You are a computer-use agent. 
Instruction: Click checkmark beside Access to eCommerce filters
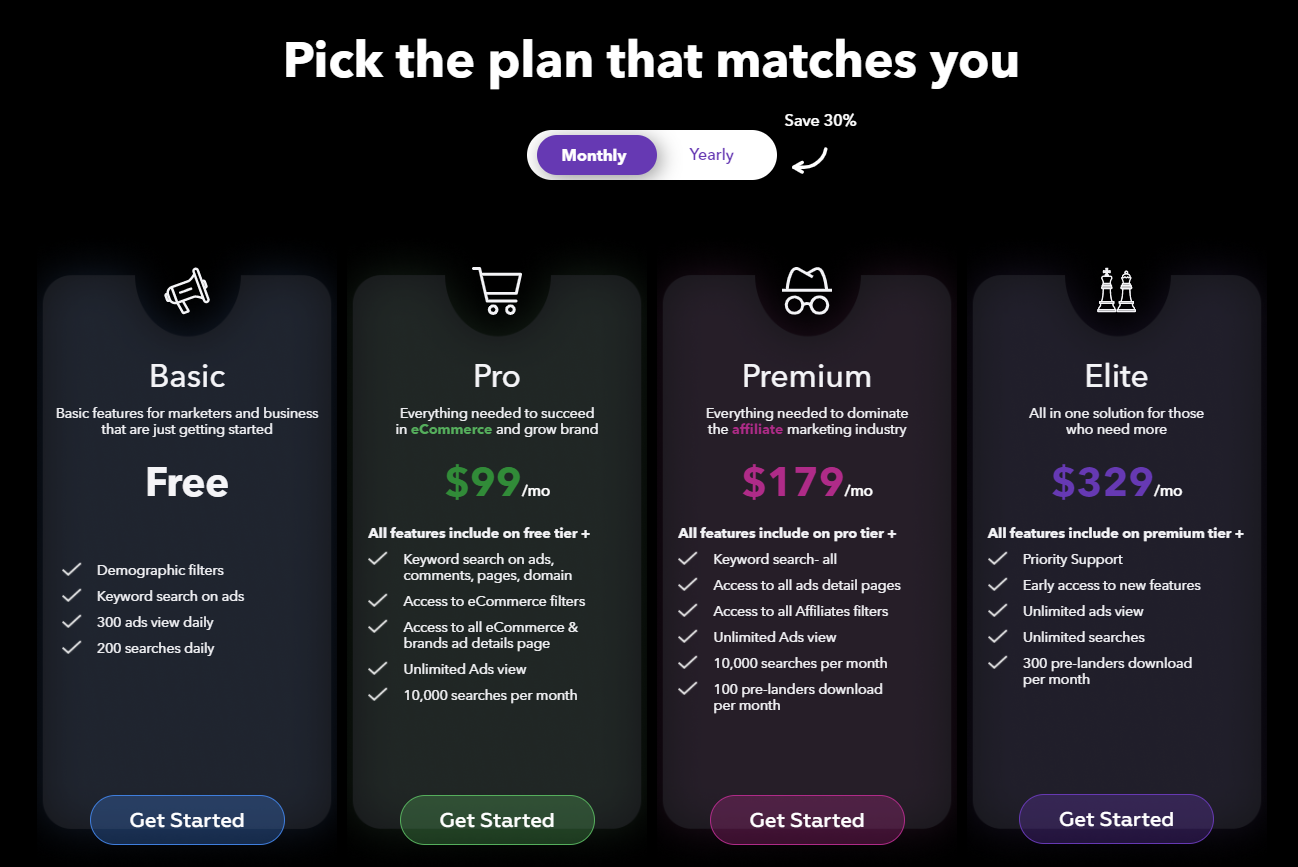(377, 601)
